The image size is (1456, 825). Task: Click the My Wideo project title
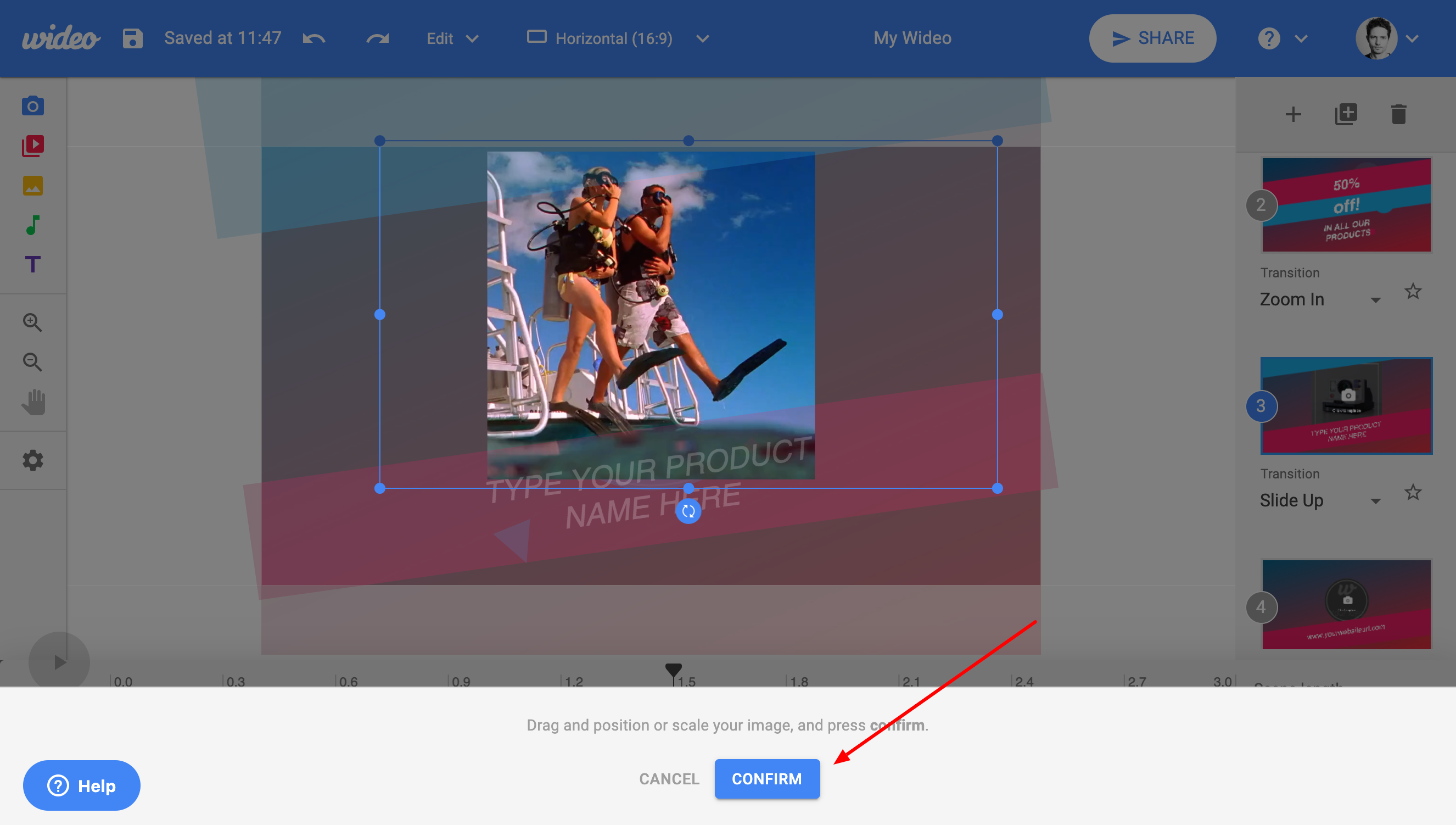(x=912, y=38)
